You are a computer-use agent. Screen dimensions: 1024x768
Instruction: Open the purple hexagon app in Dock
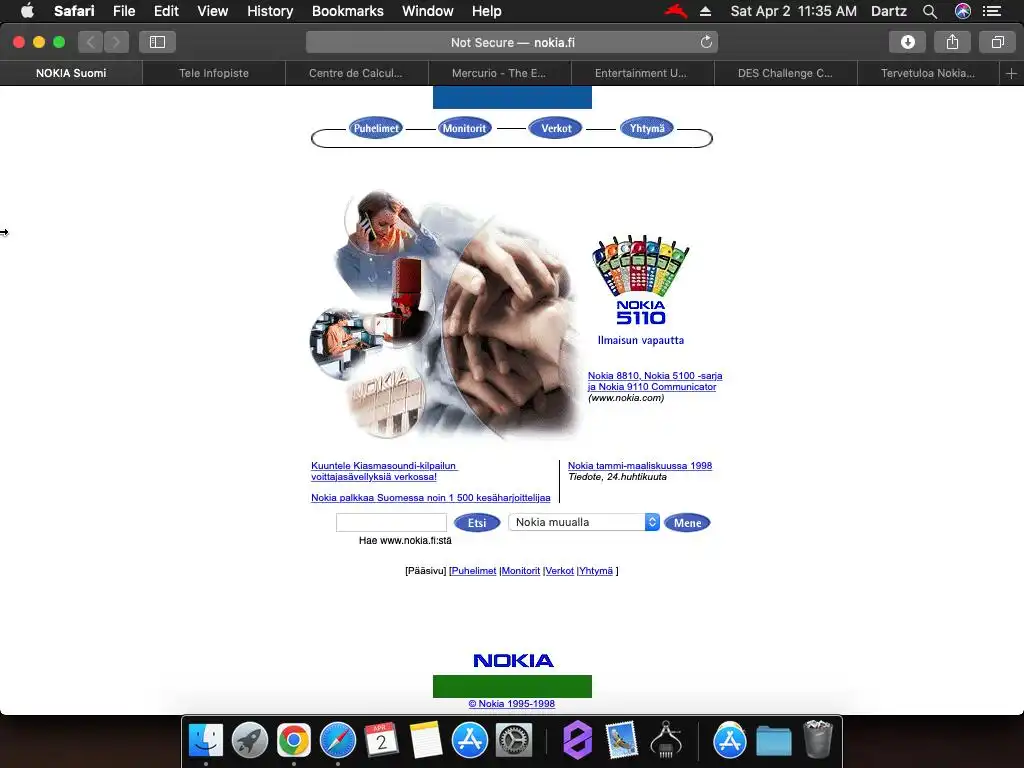click(578, 740)
